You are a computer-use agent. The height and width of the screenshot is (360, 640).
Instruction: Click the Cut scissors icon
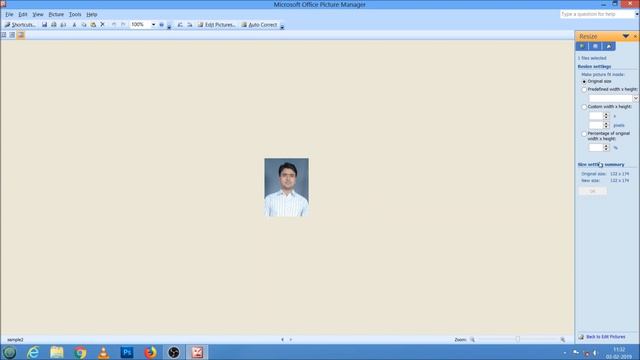coord(74,25)
